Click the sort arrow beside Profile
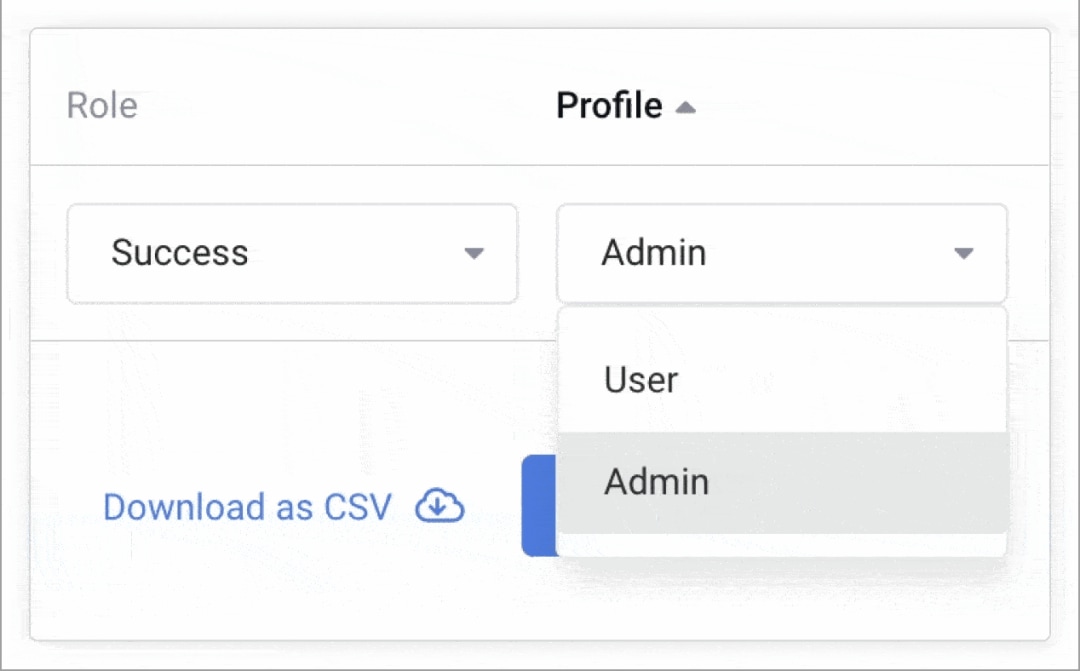Screen dimensions: 1080x671 click(685, 108)
